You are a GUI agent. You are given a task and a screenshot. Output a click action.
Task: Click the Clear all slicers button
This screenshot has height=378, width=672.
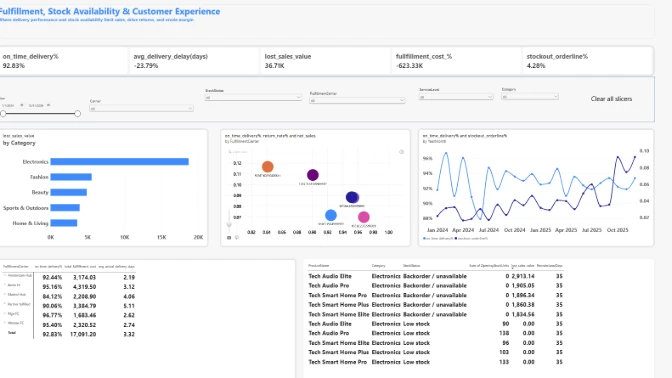click(611, 99)
